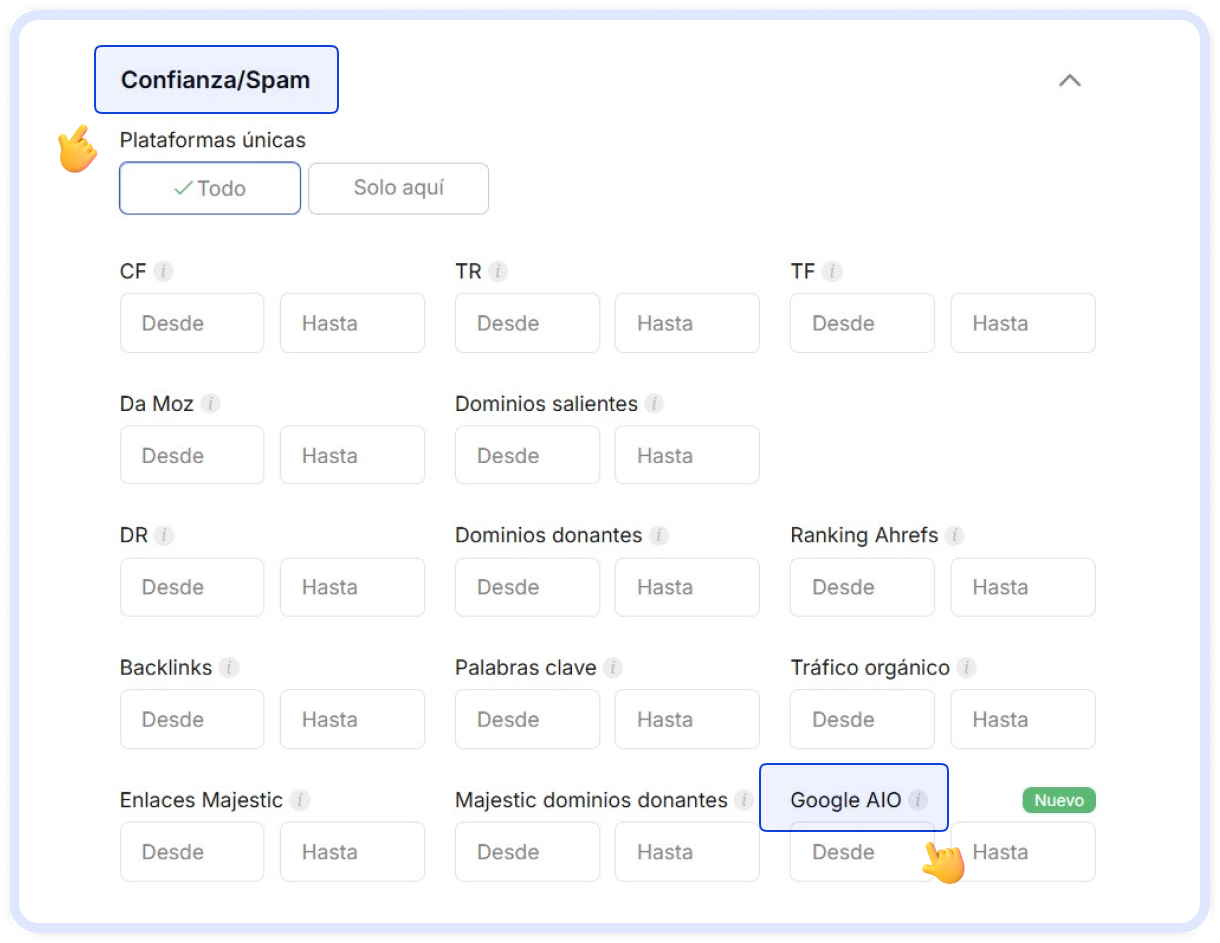The height and width of the screenshot is (943, 1220).
Task: Open the Dominios donantes info icon
Action: tap(659, 535)
